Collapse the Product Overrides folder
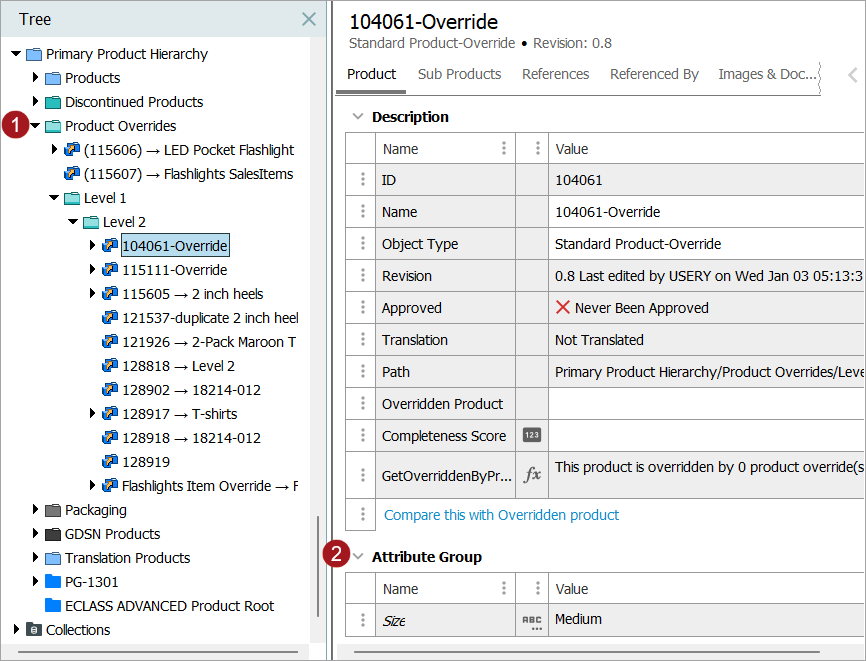The width and height of the screenshot is (866, 661). pos(36,126)
